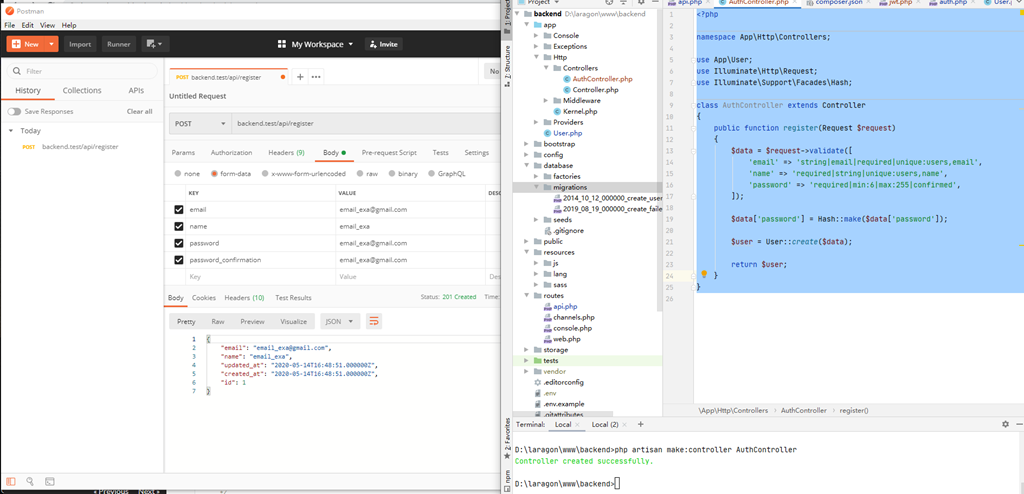1024x494 pixels.
Task: Open the POST method dropdown
Action: pos(200,124)
